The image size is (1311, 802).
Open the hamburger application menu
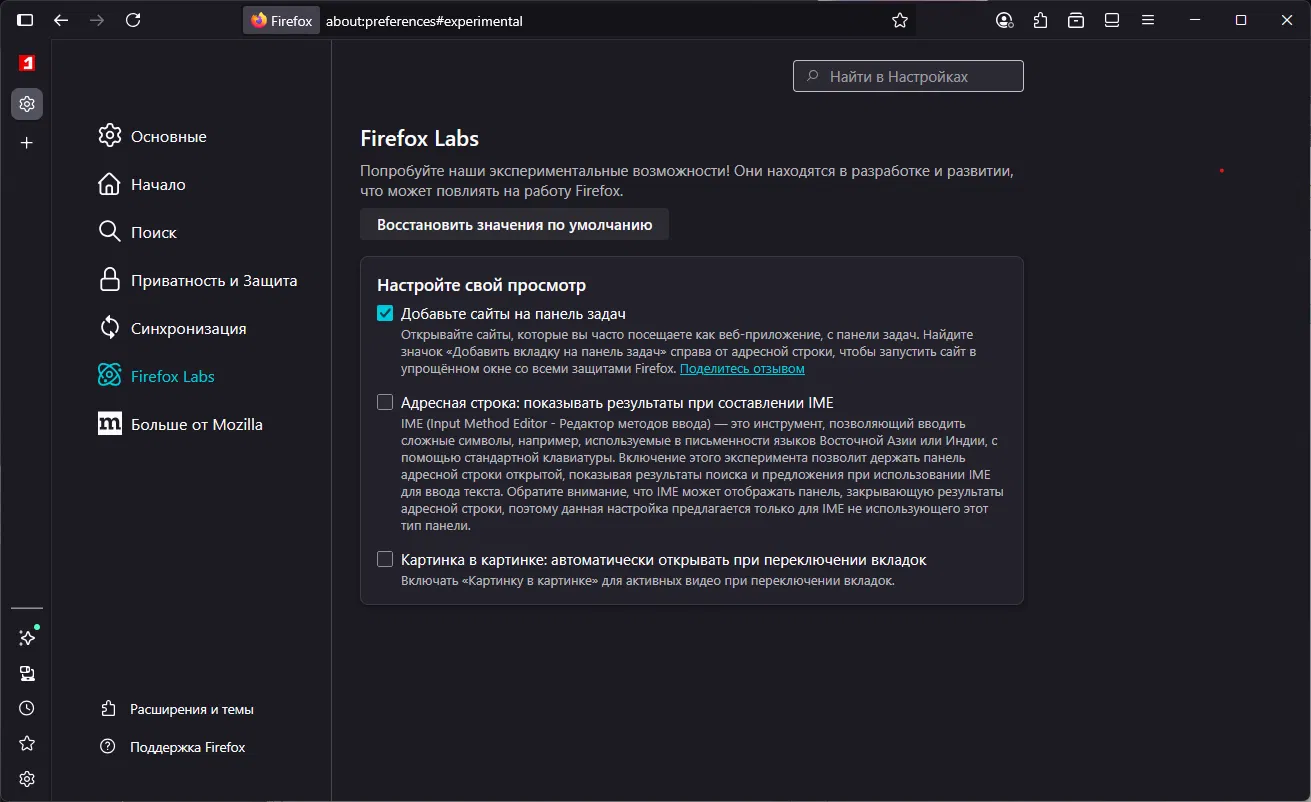pos(1148,20)
